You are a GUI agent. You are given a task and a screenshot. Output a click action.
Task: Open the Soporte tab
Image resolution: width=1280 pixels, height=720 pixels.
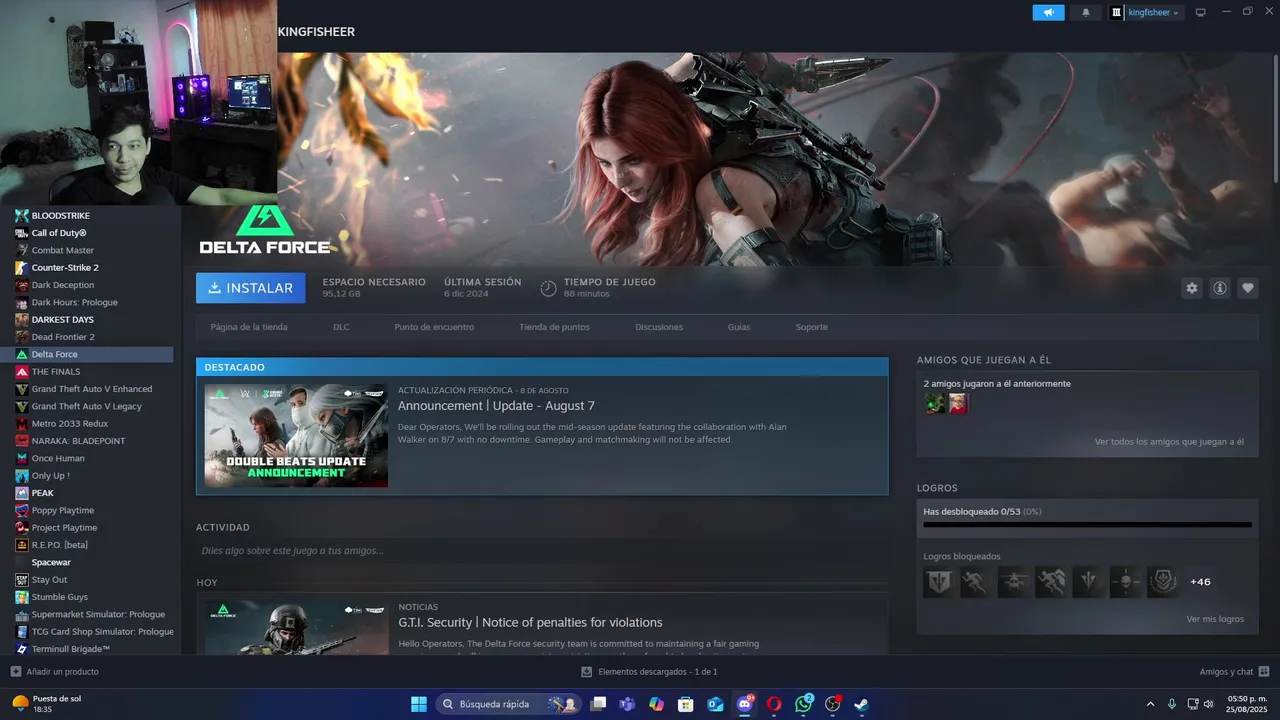pyautogui.click(x=812, y=327)
